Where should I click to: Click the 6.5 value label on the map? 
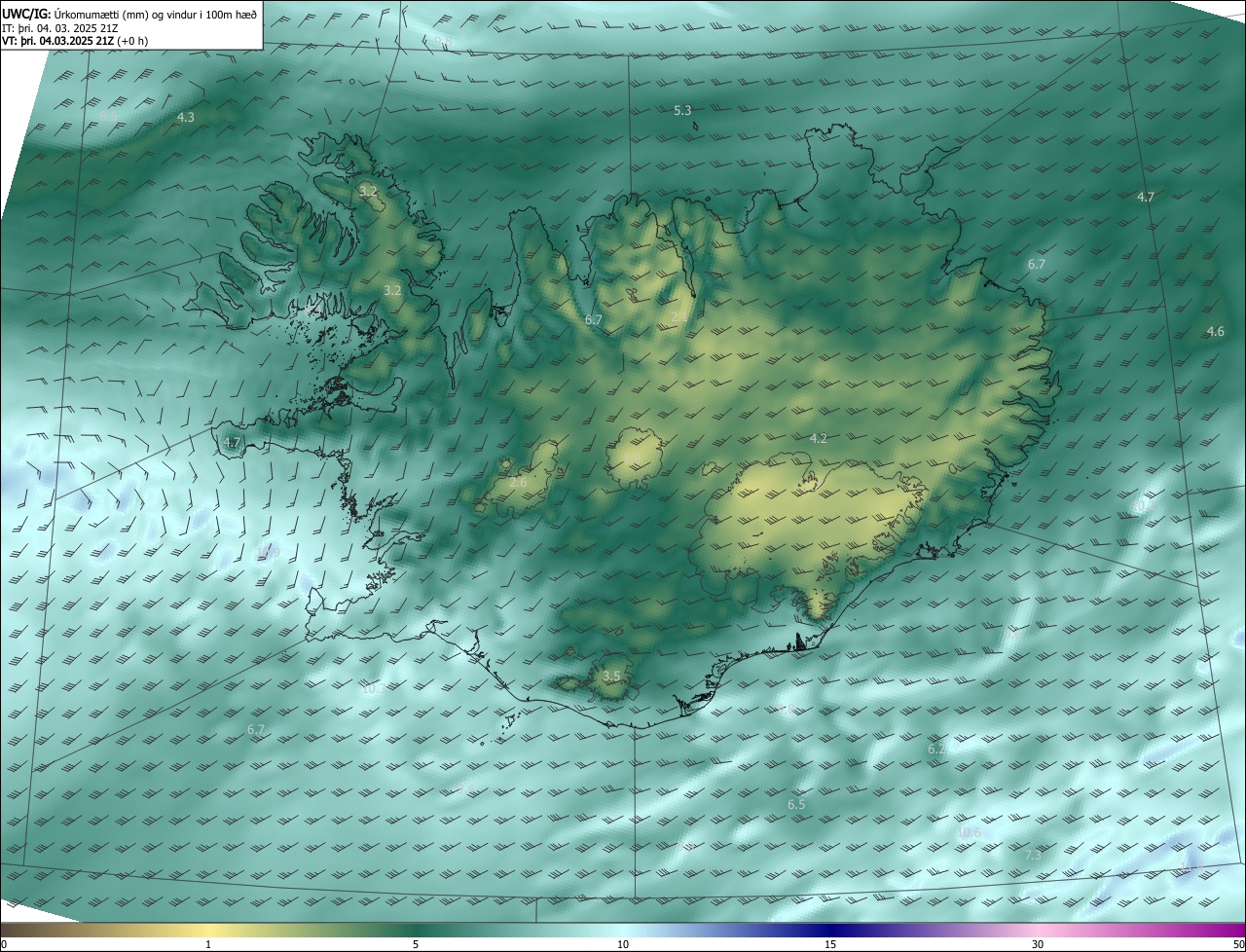click(796, 805)
